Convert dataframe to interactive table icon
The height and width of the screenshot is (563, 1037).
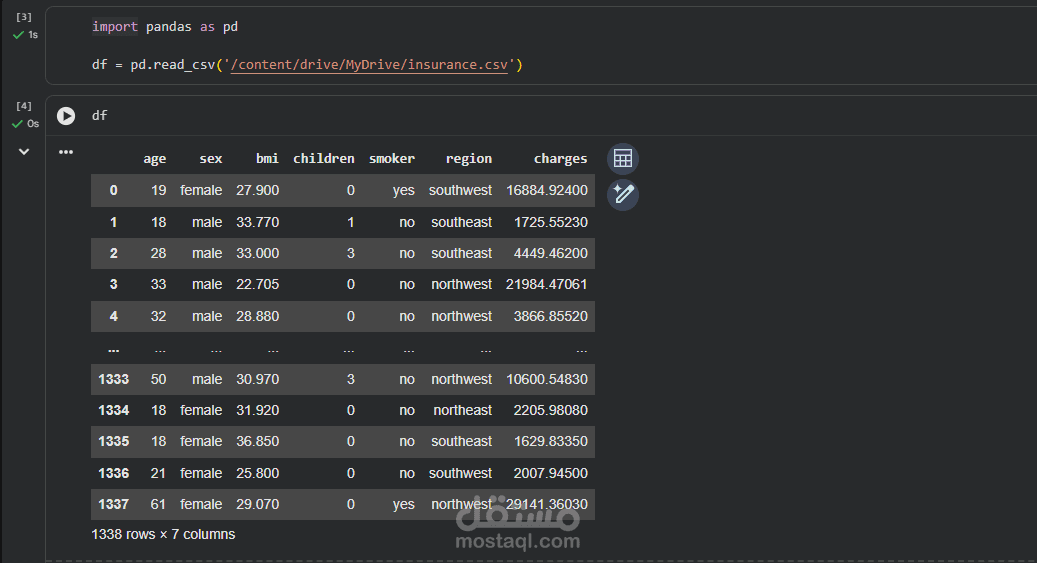coord(623,159)
